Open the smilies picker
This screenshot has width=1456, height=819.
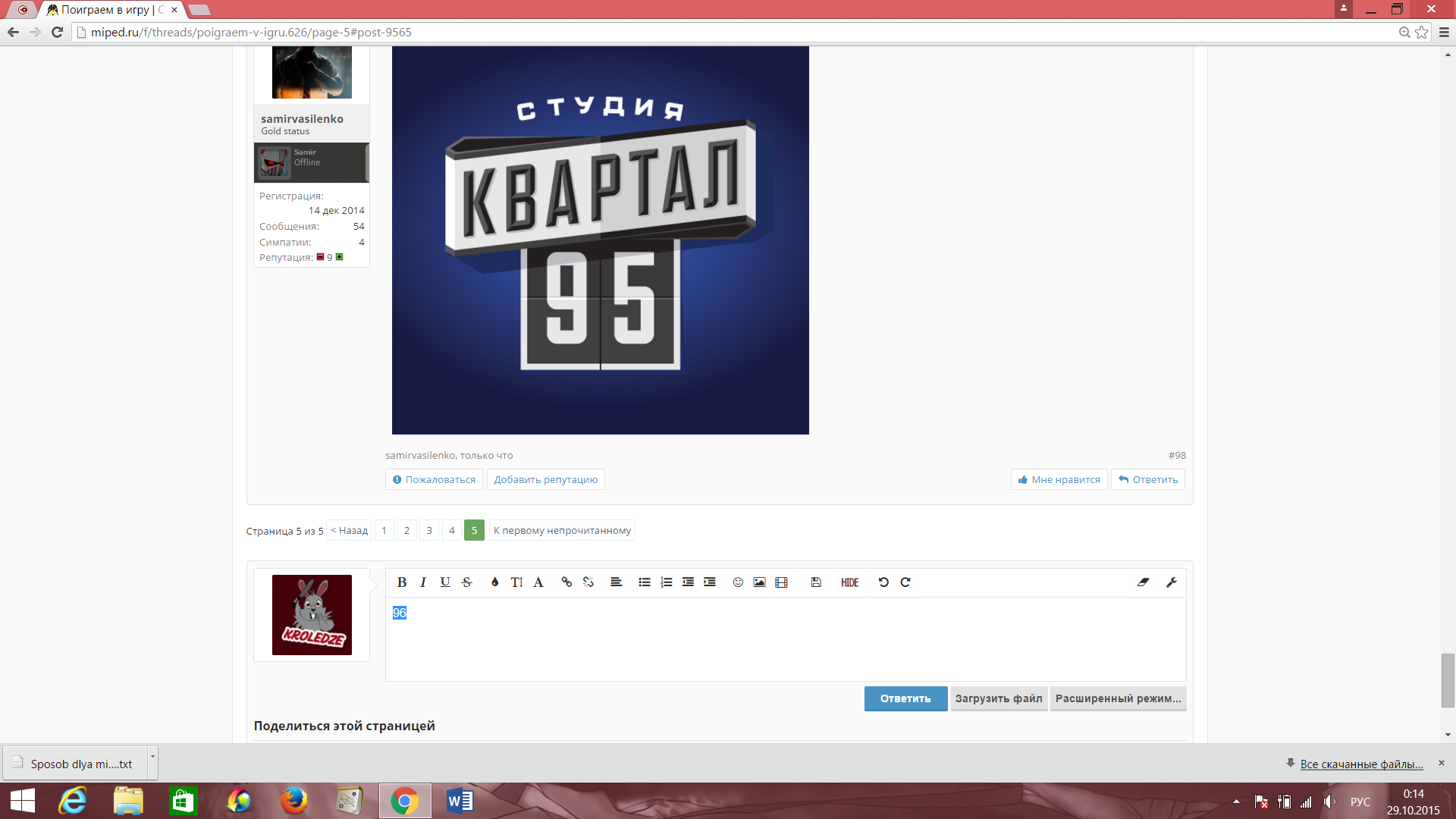738,582
